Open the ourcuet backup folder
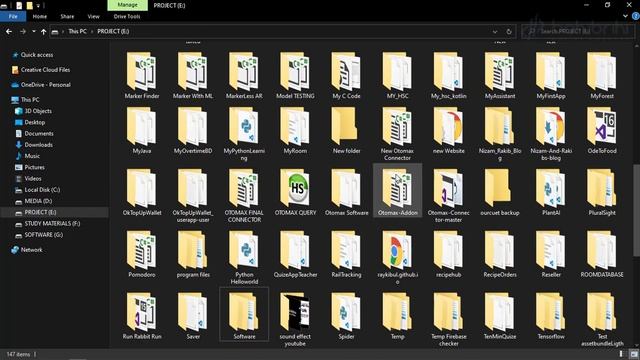640x360 pixels. [500, 193]
